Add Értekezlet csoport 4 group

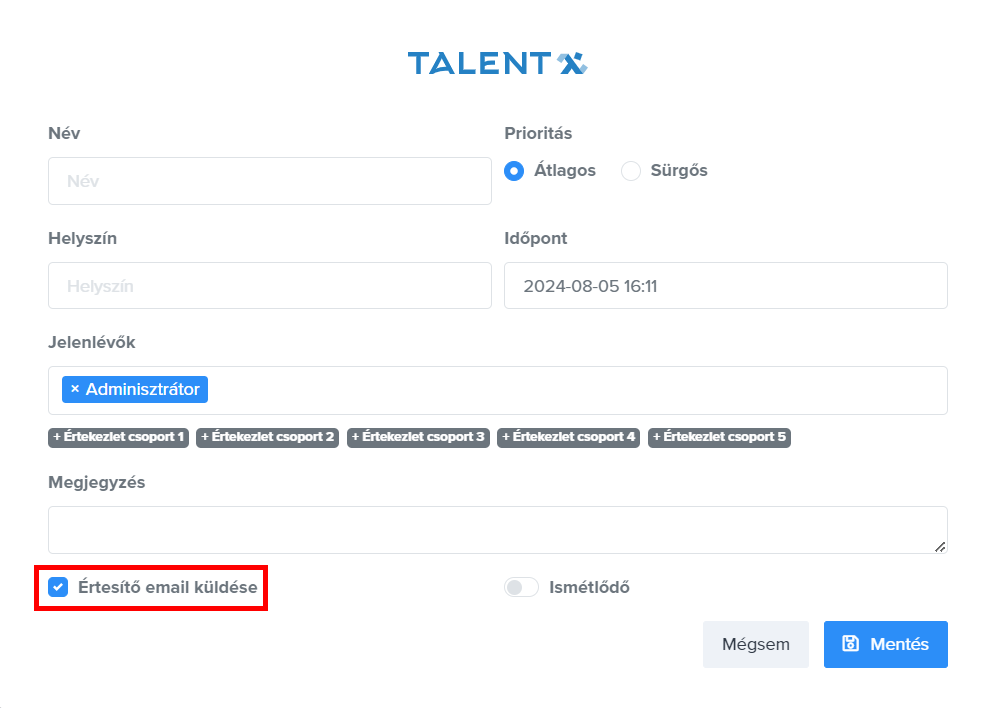(x=568, y=437)
